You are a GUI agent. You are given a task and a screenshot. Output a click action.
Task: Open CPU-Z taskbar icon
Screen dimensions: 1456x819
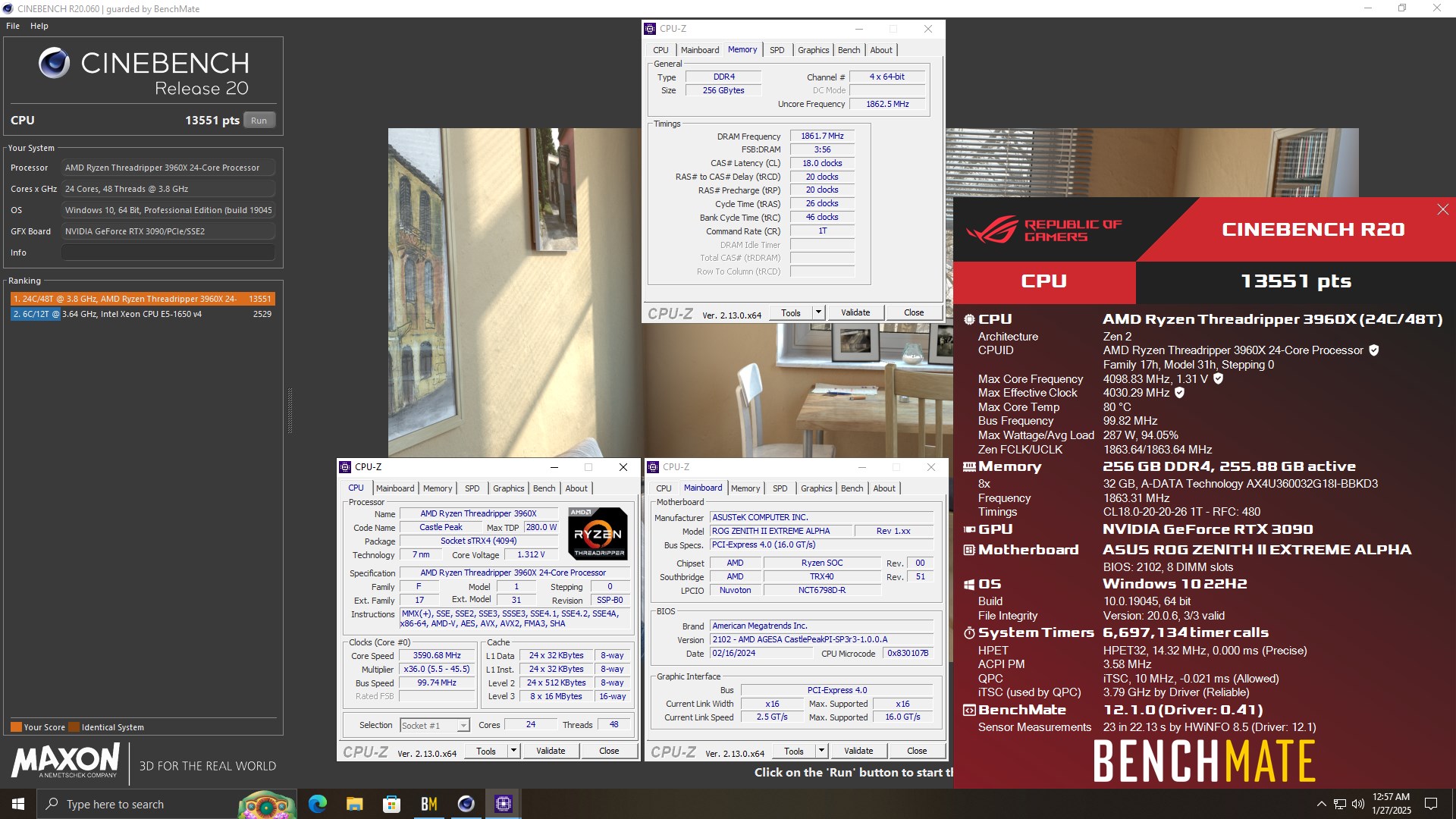pyautogui.click(x=503, y=804)
